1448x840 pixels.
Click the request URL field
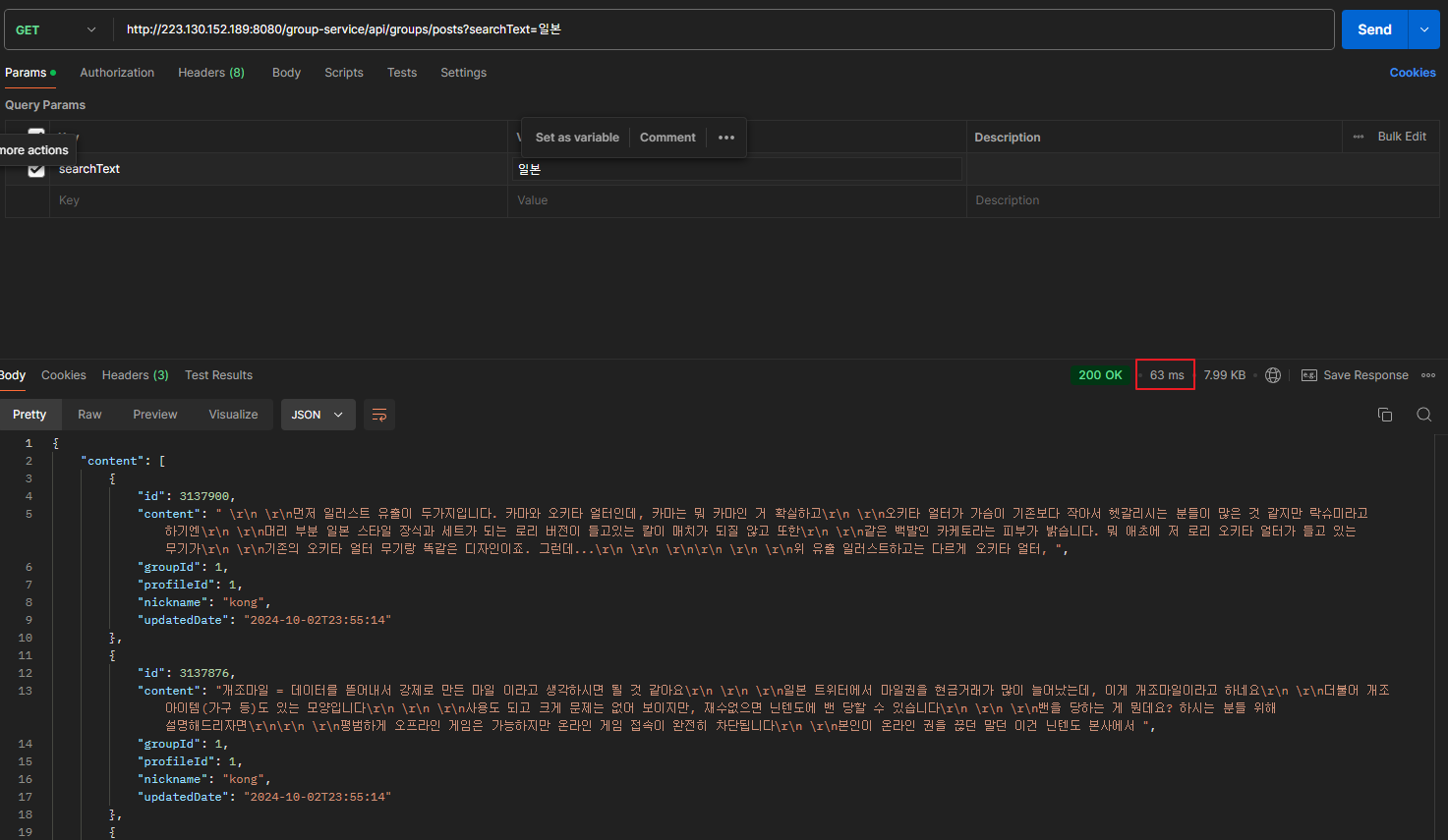(x=724, y=29)
